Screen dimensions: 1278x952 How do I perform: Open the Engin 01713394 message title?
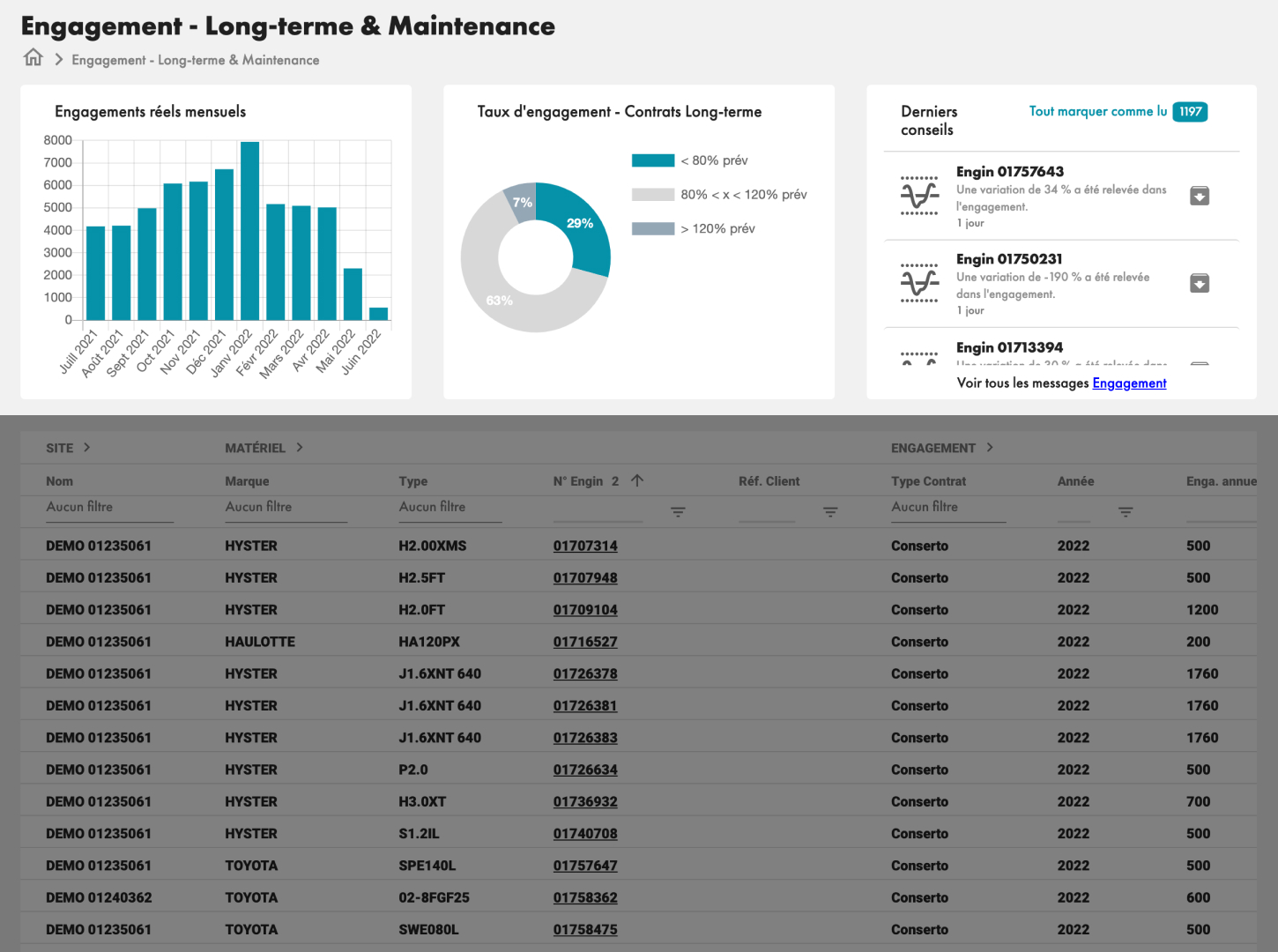(x=1009, y=347)
